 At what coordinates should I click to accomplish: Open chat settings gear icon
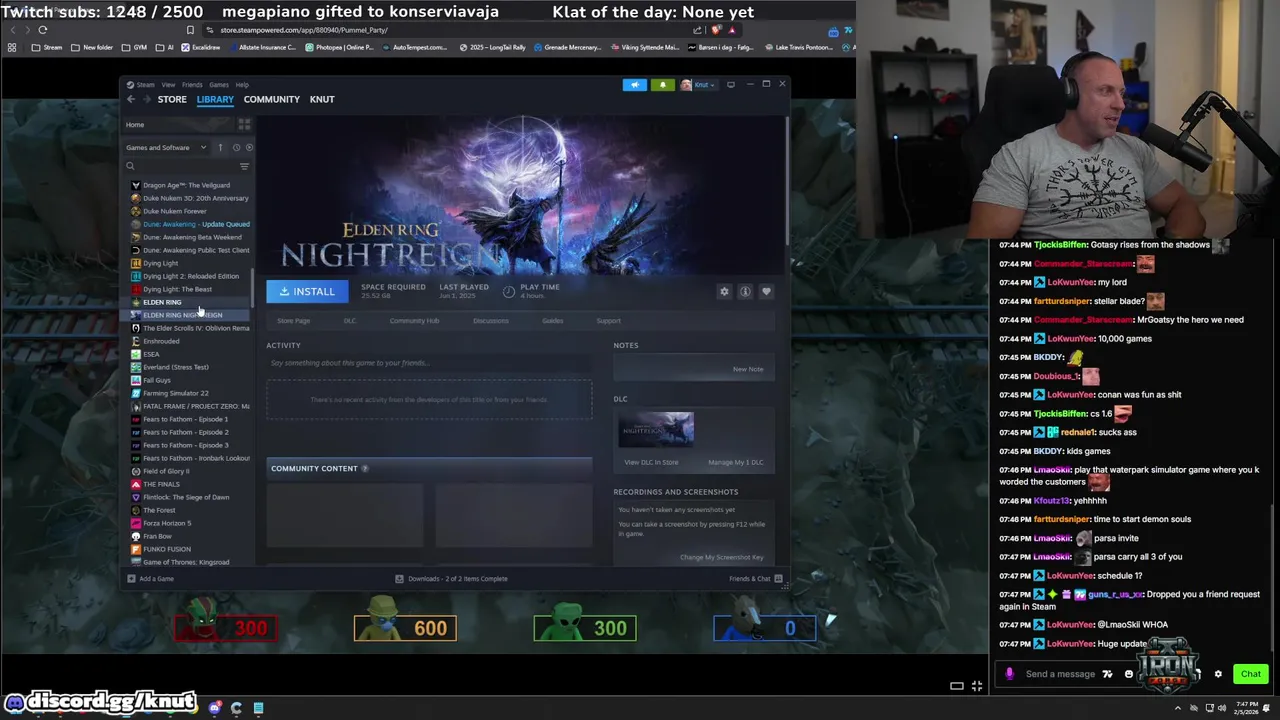point(1218,674)
